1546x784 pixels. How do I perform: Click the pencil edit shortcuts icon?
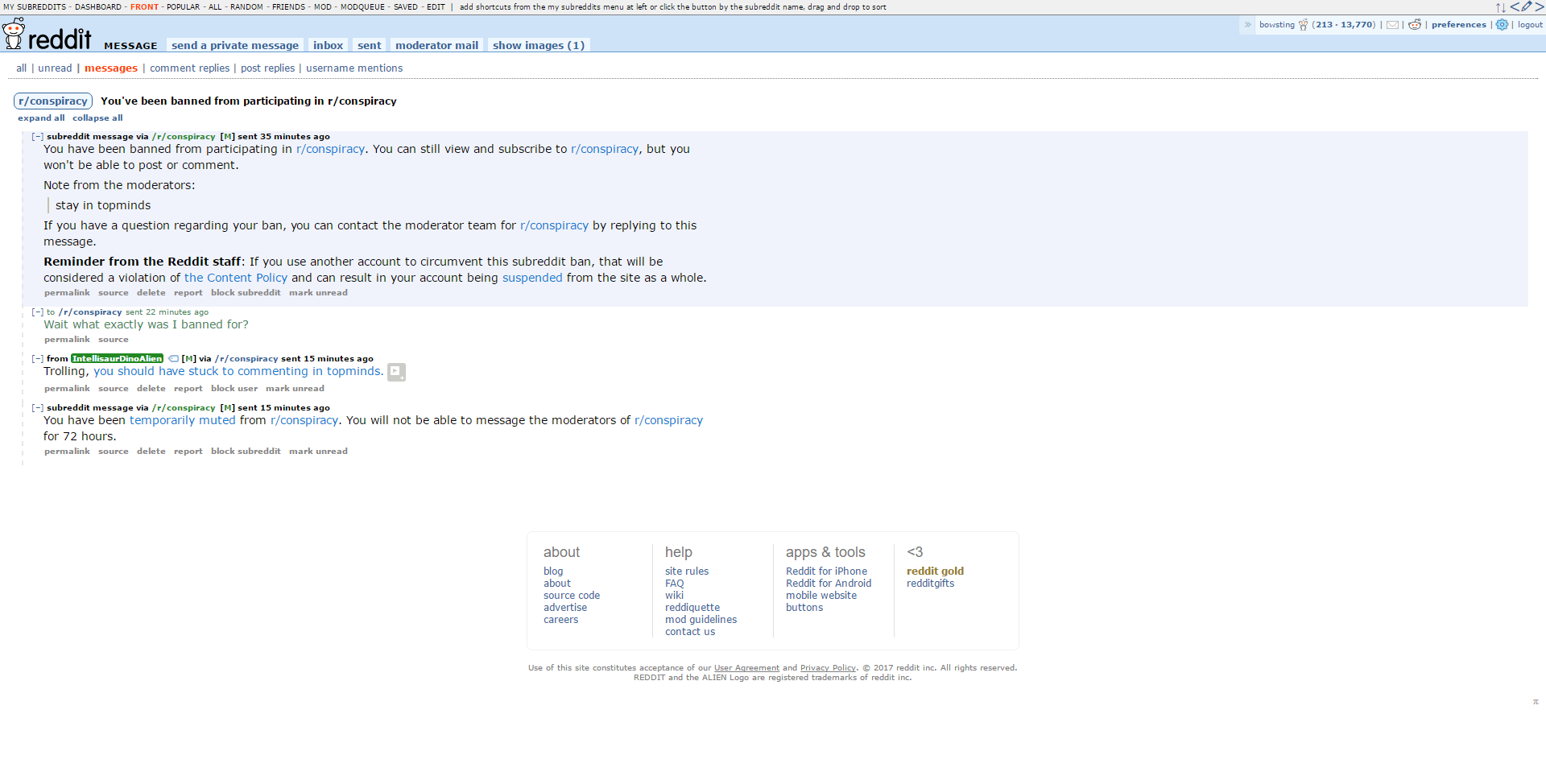click(1527, 6)
